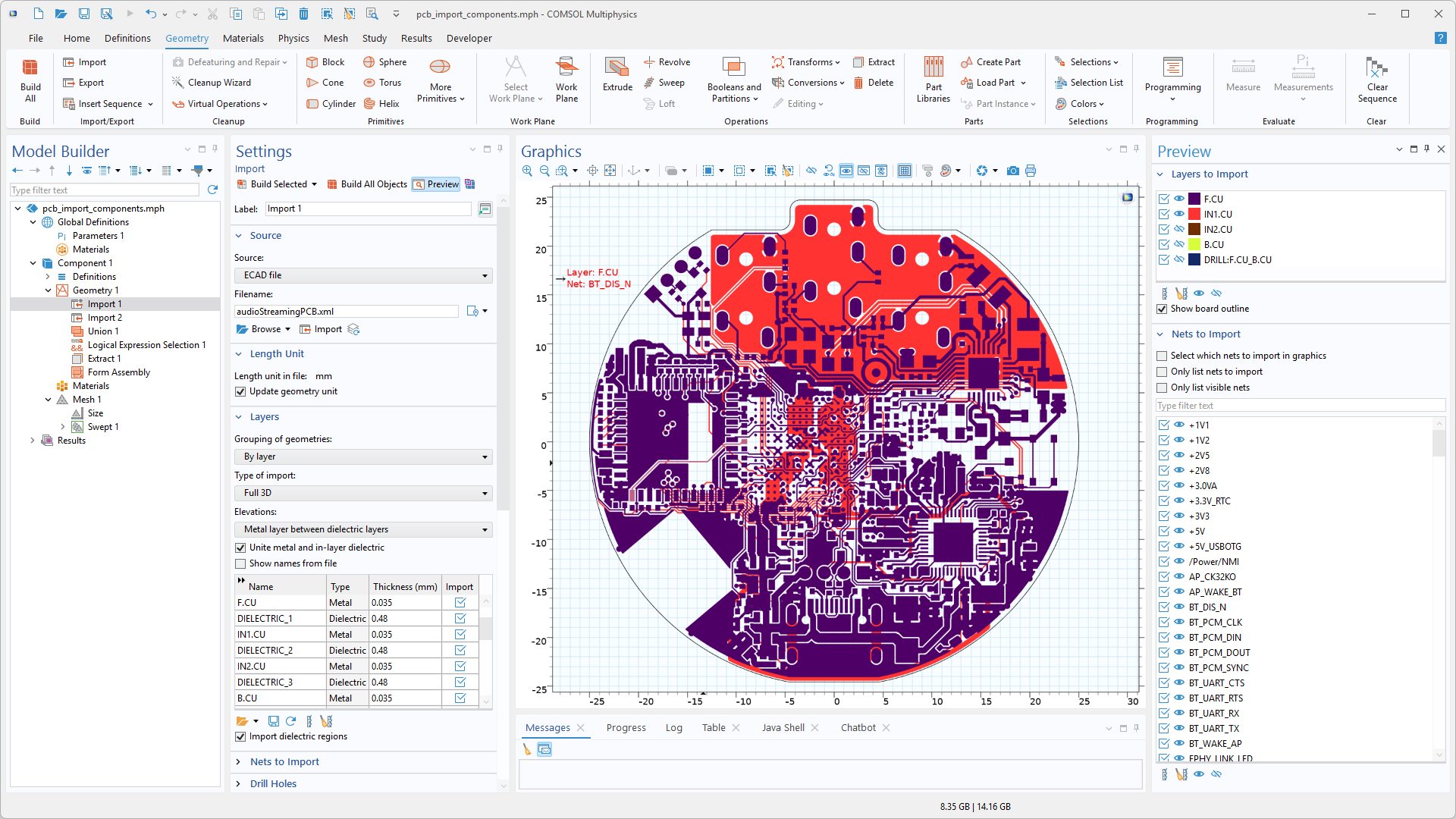The height and width of the screenshot is (819, 1456).
Task: Open the More Primitives dropdown
Action: click(x=440, y=80)
